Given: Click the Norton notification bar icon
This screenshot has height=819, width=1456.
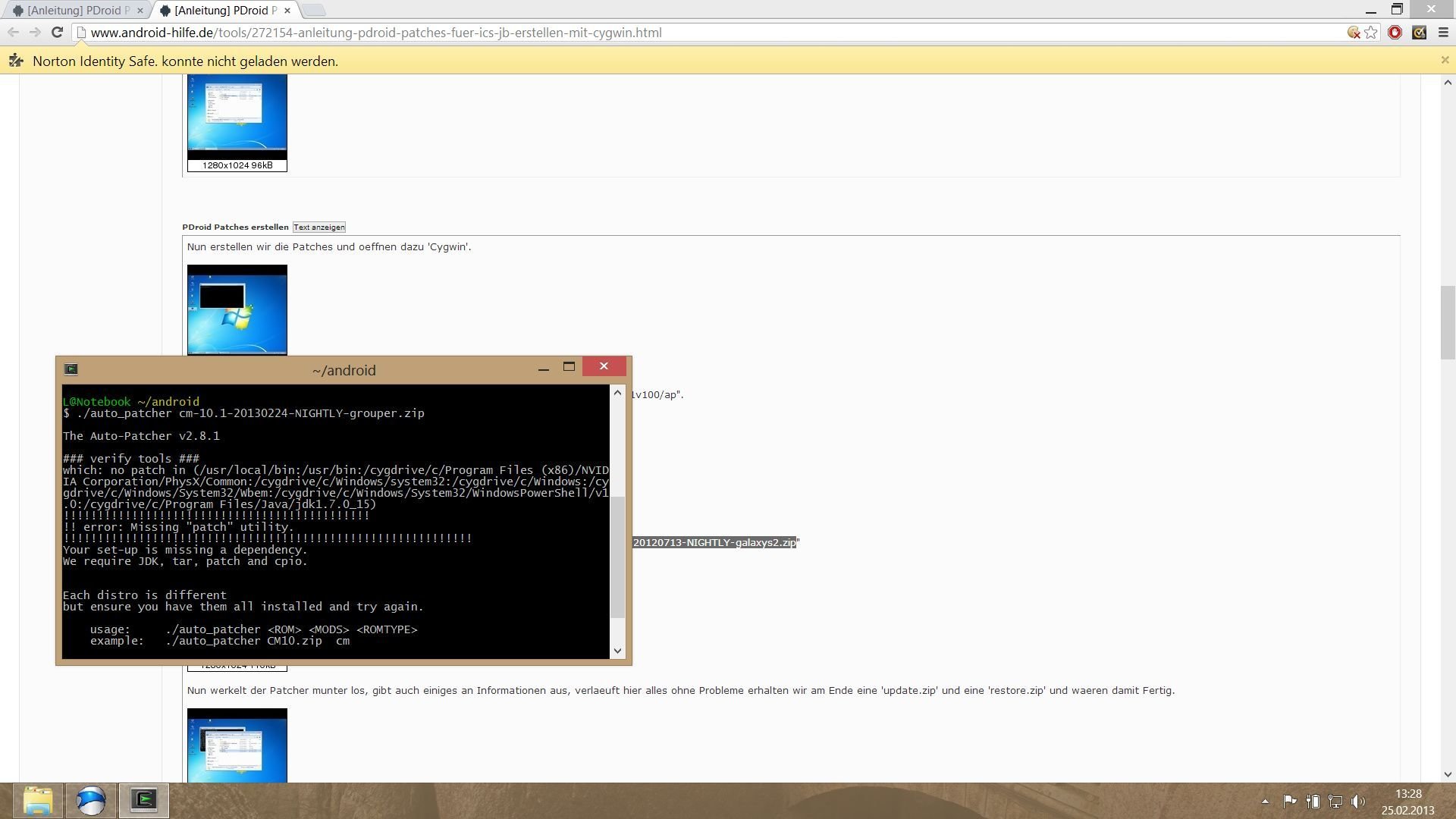Looking at the screenshot, I should (x=16, y=61).
